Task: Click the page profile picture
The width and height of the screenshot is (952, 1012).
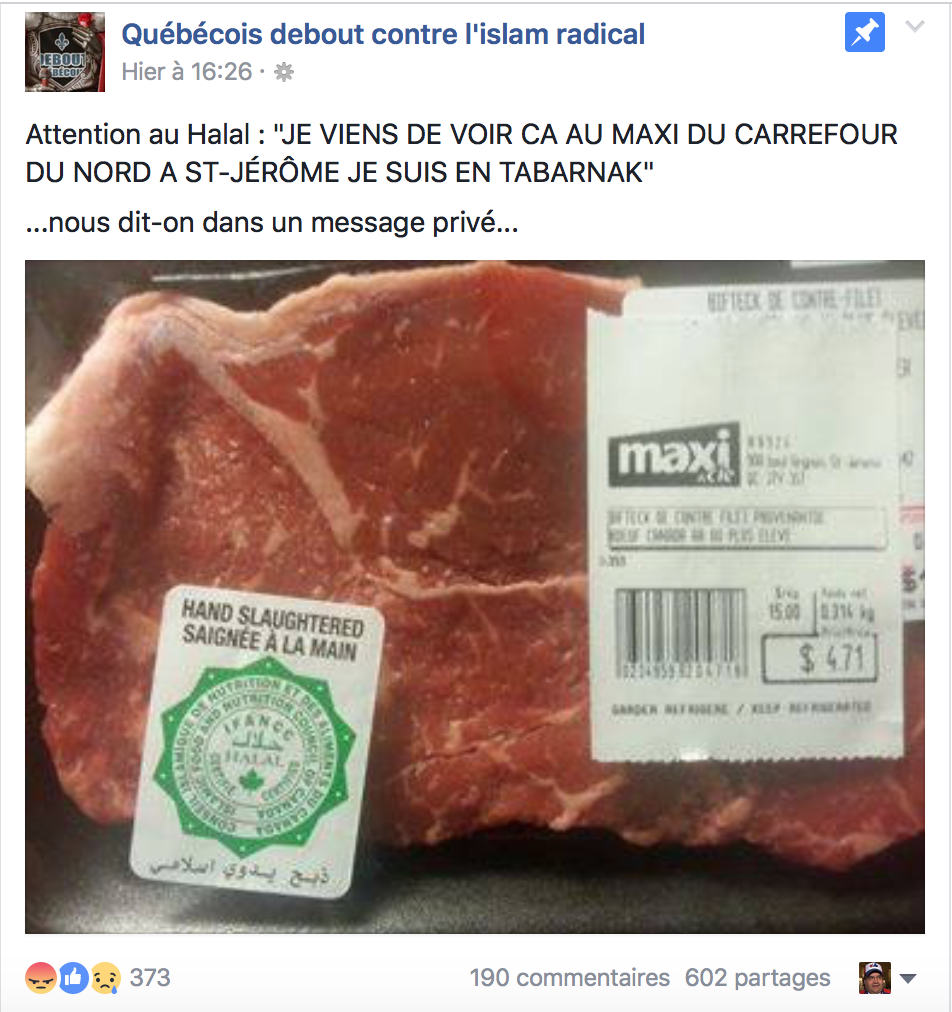Action: coord(65,52)
